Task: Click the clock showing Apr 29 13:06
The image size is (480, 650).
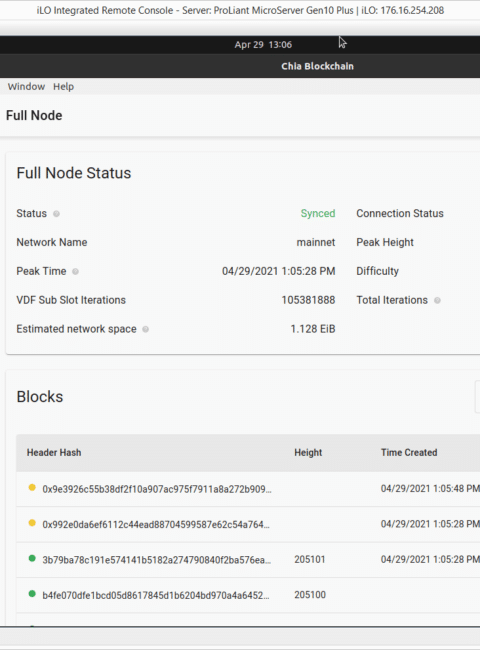Action: [x=263, y=45]
